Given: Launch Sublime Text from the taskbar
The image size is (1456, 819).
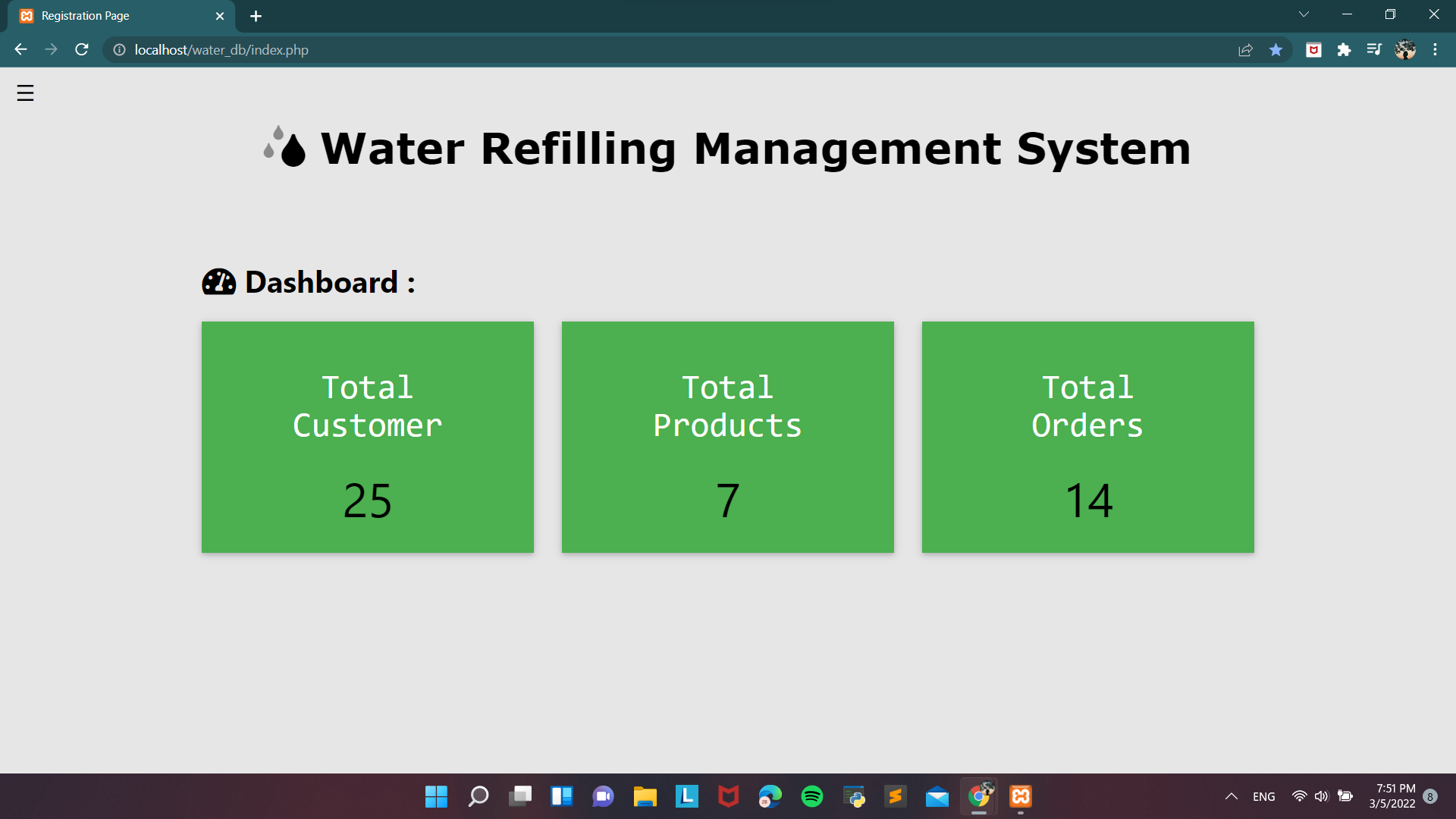Looking at the screenshot, I should 895,796.
